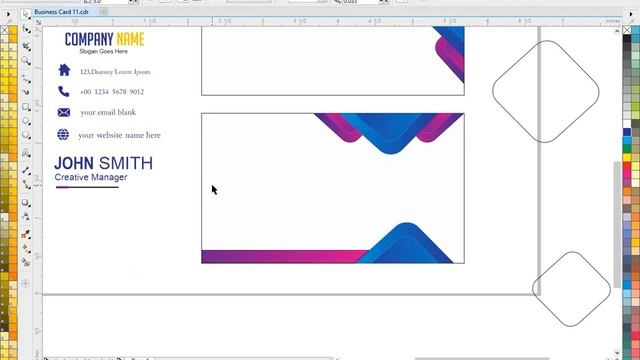This screenshot has height=360, width=640.
Task: Open the left color palette flyout arrow
Action: coord(8,14)
